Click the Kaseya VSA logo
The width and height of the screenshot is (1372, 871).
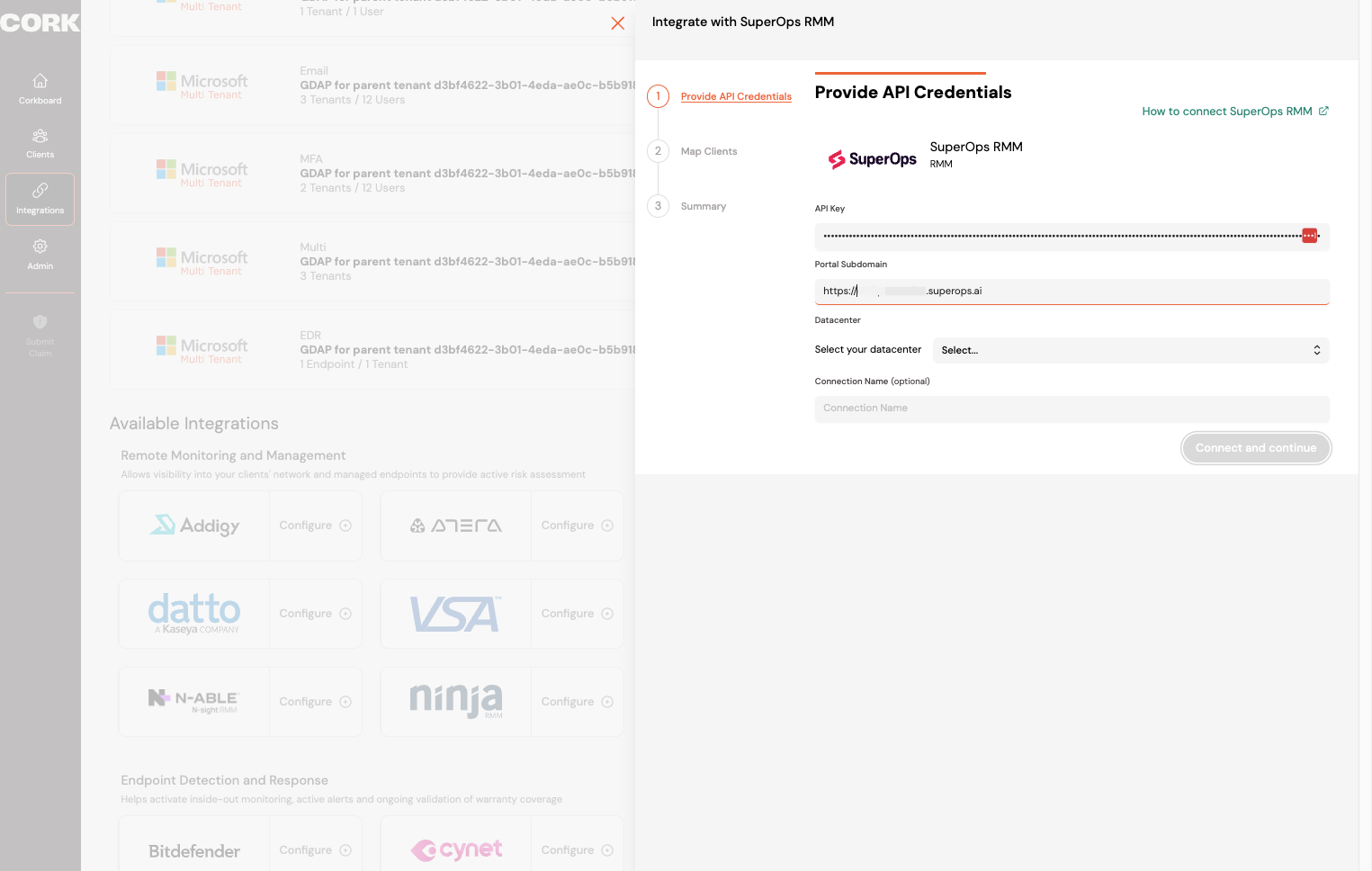(456, 615)
